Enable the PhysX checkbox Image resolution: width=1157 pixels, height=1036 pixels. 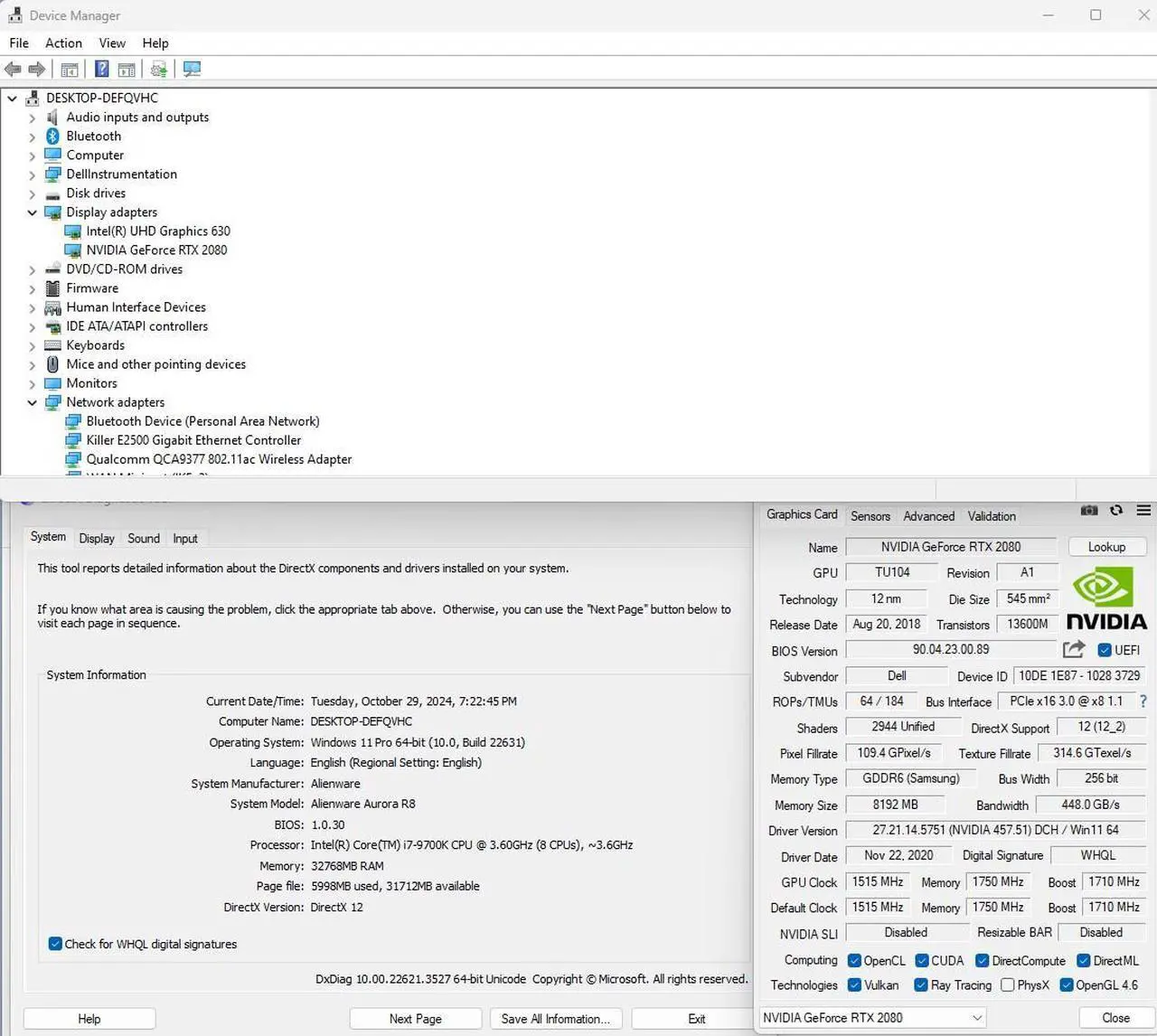pyautogui.click(x=1008, y=984)
